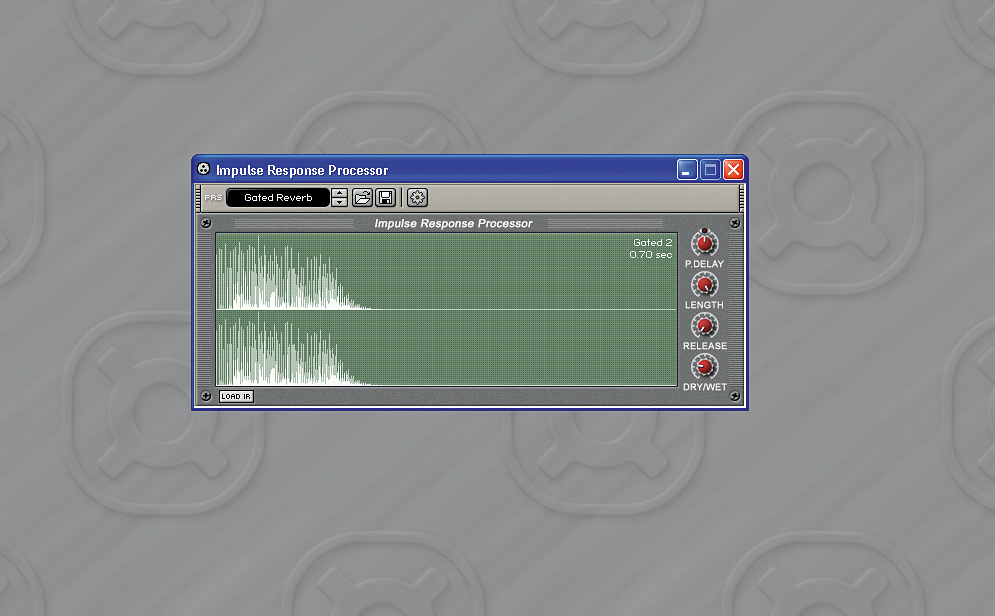Adjust the RELEASE knob

click(704, 326)
